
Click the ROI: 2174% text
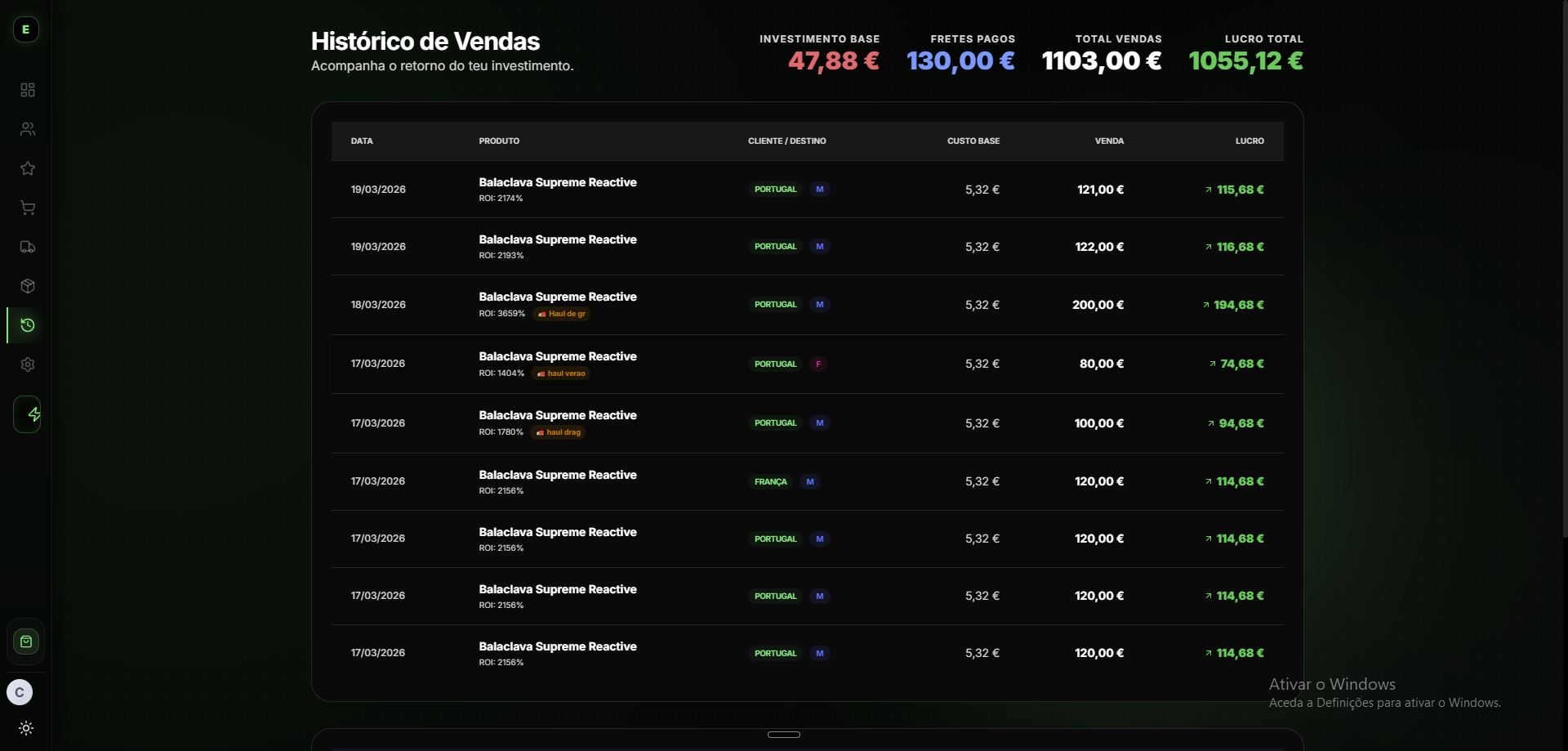501,199
